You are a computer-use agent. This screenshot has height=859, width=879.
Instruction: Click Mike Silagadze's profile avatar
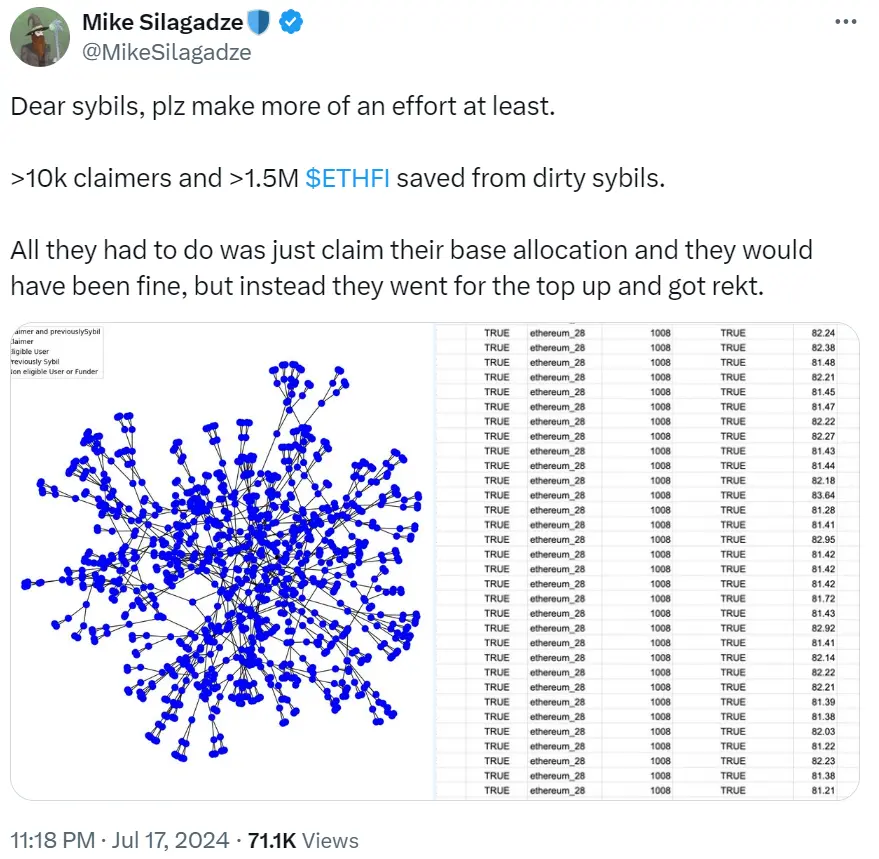click(38, 38)
